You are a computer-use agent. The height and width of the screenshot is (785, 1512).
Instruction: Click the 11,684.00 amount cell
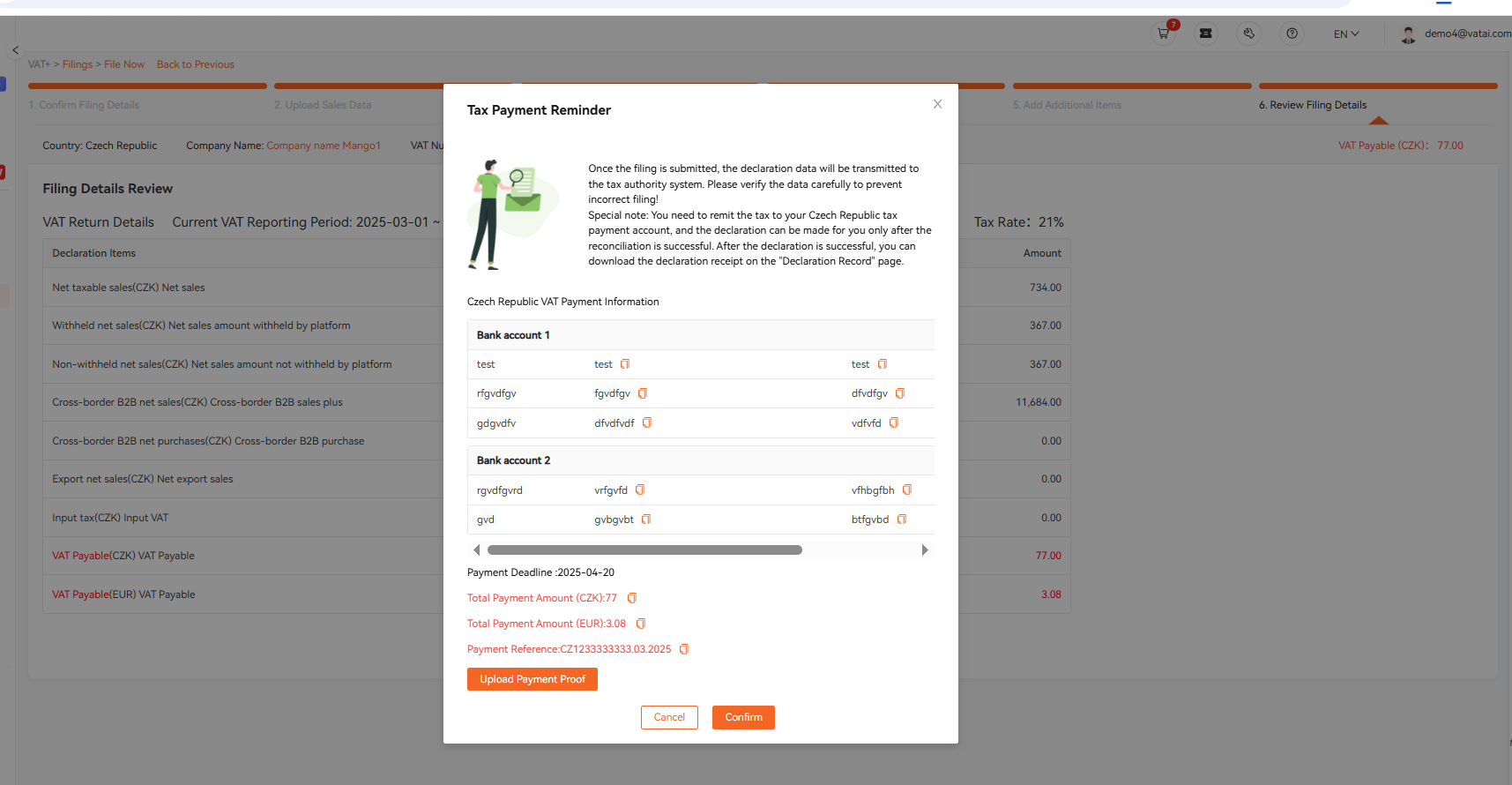pyautogui.click(x=1039, y=402)
